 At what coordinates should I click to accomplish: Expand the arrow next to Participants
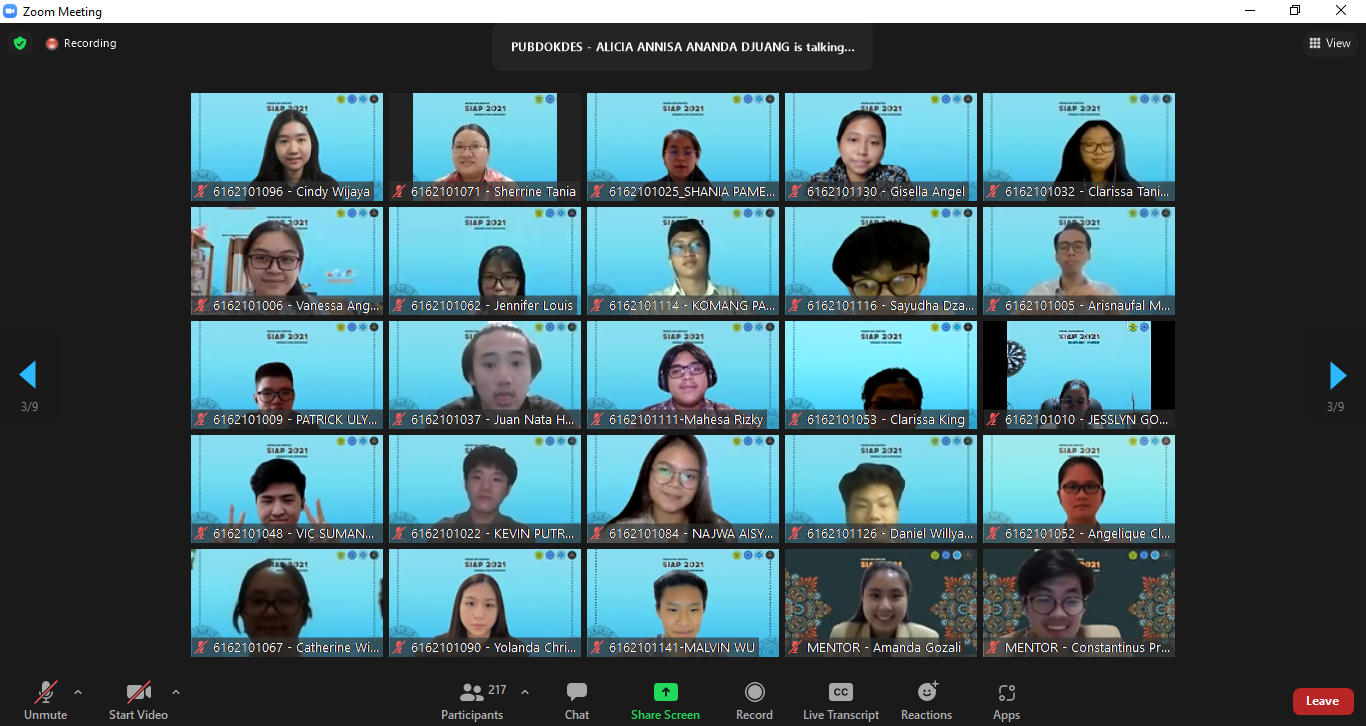pos(525,692)
